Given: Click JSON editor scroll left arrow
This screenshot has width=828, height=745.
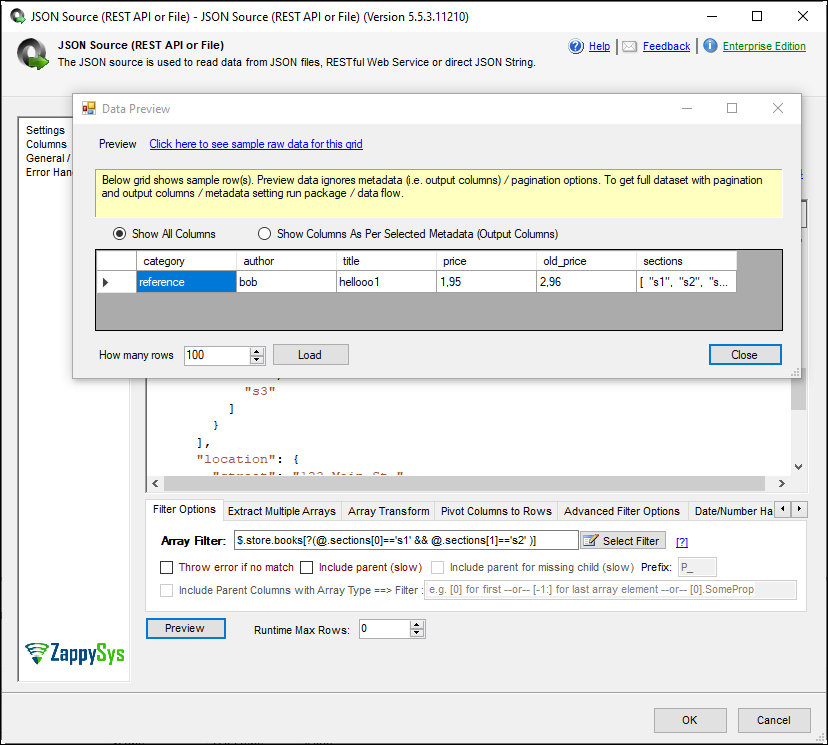Looking at the screenshot, I should click(x=155, y=483).
